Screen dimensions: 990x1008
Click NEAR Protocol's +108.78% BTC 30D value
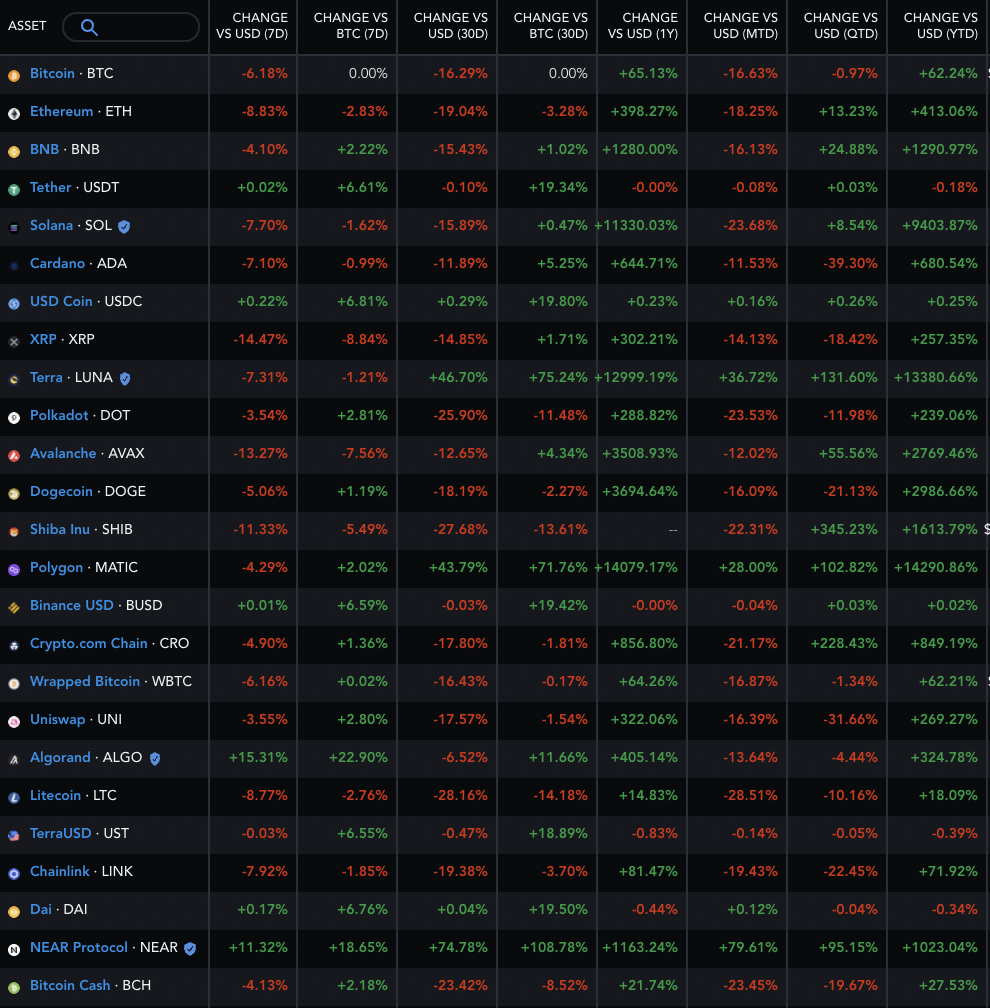554,947
